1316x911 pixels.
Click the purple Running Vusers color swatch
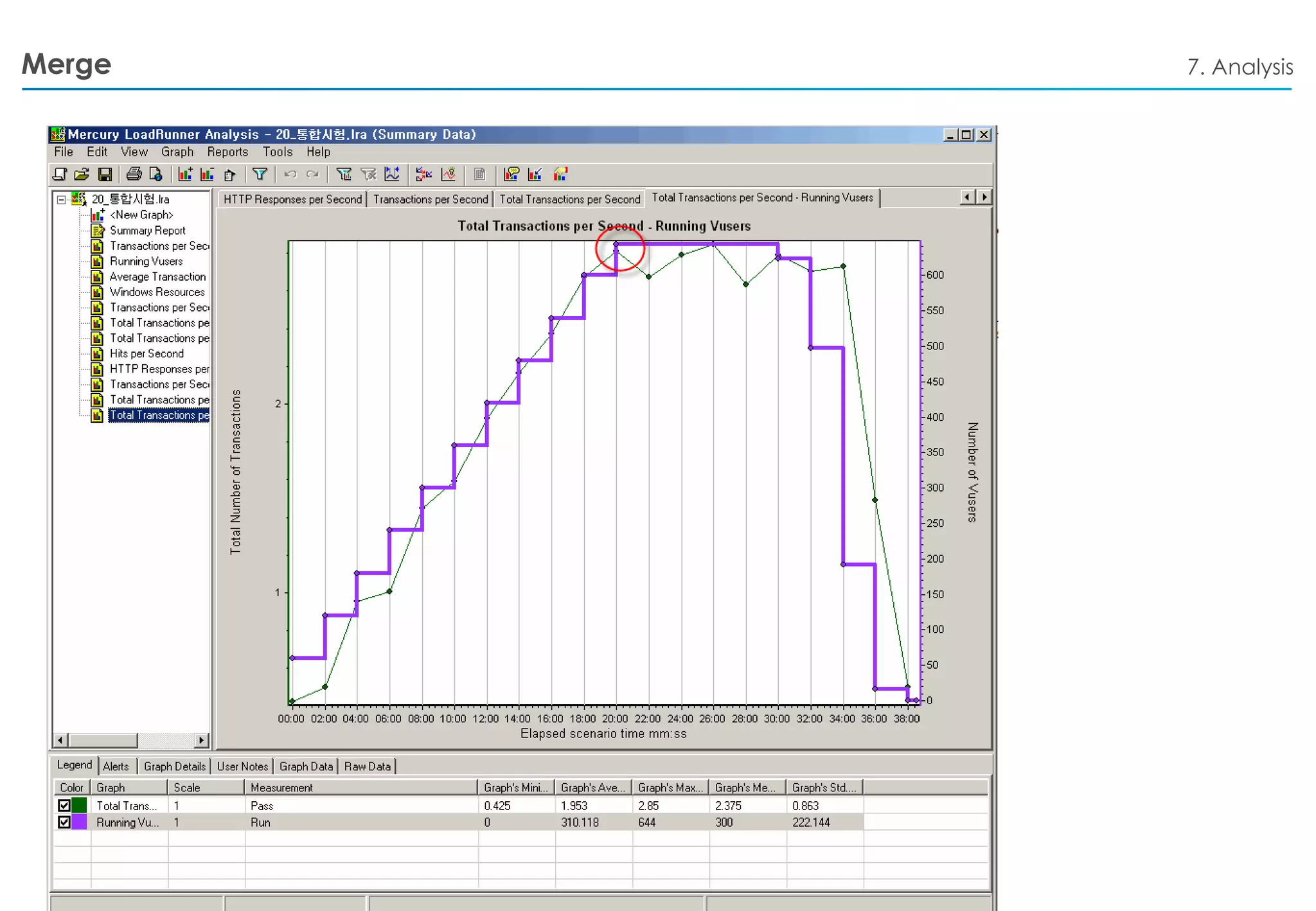[79, 822]
